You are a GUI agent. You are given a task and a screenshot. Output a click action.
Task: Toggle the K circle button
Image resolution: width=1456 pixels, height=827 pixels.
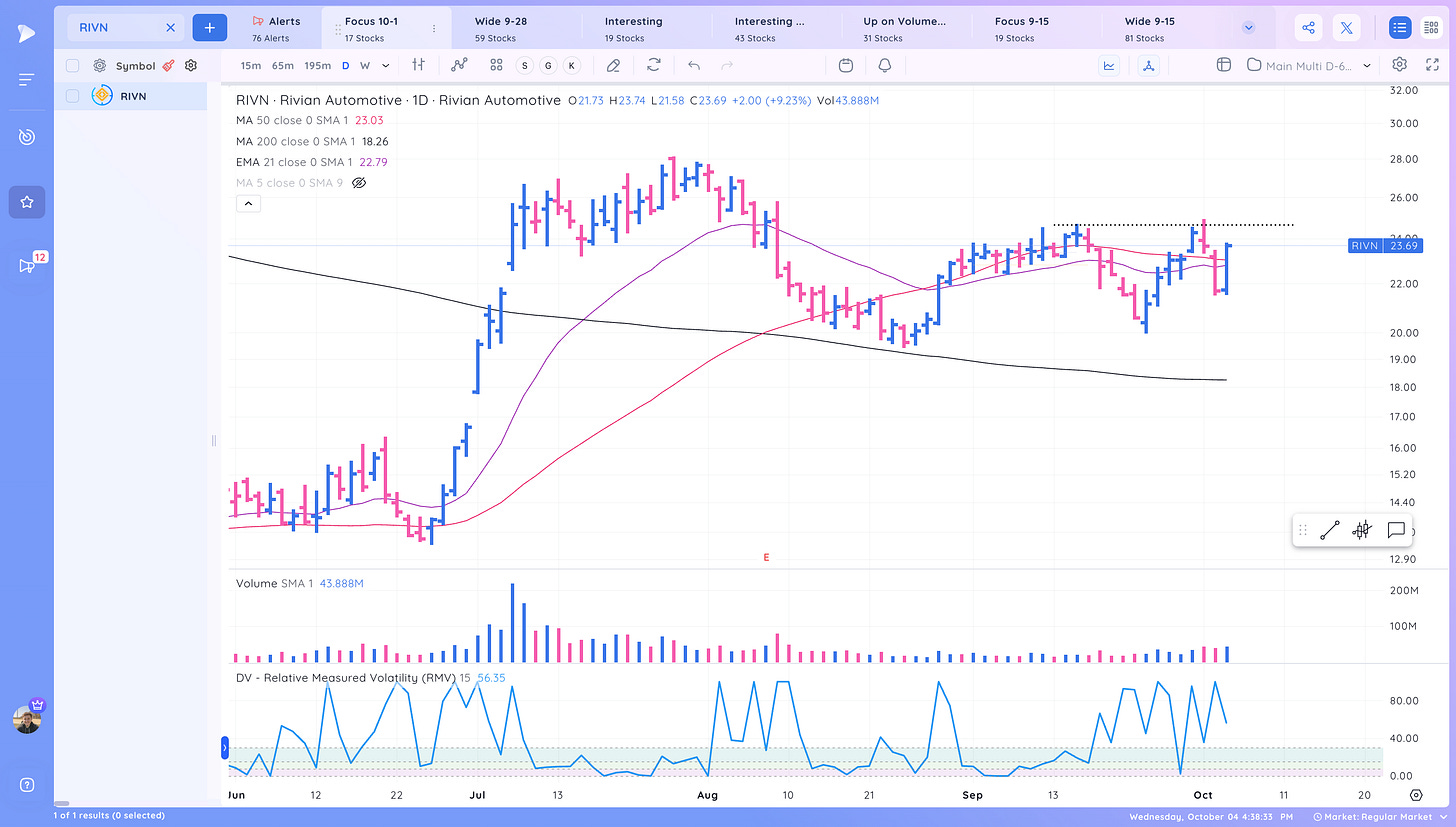(x=571, y=65)
